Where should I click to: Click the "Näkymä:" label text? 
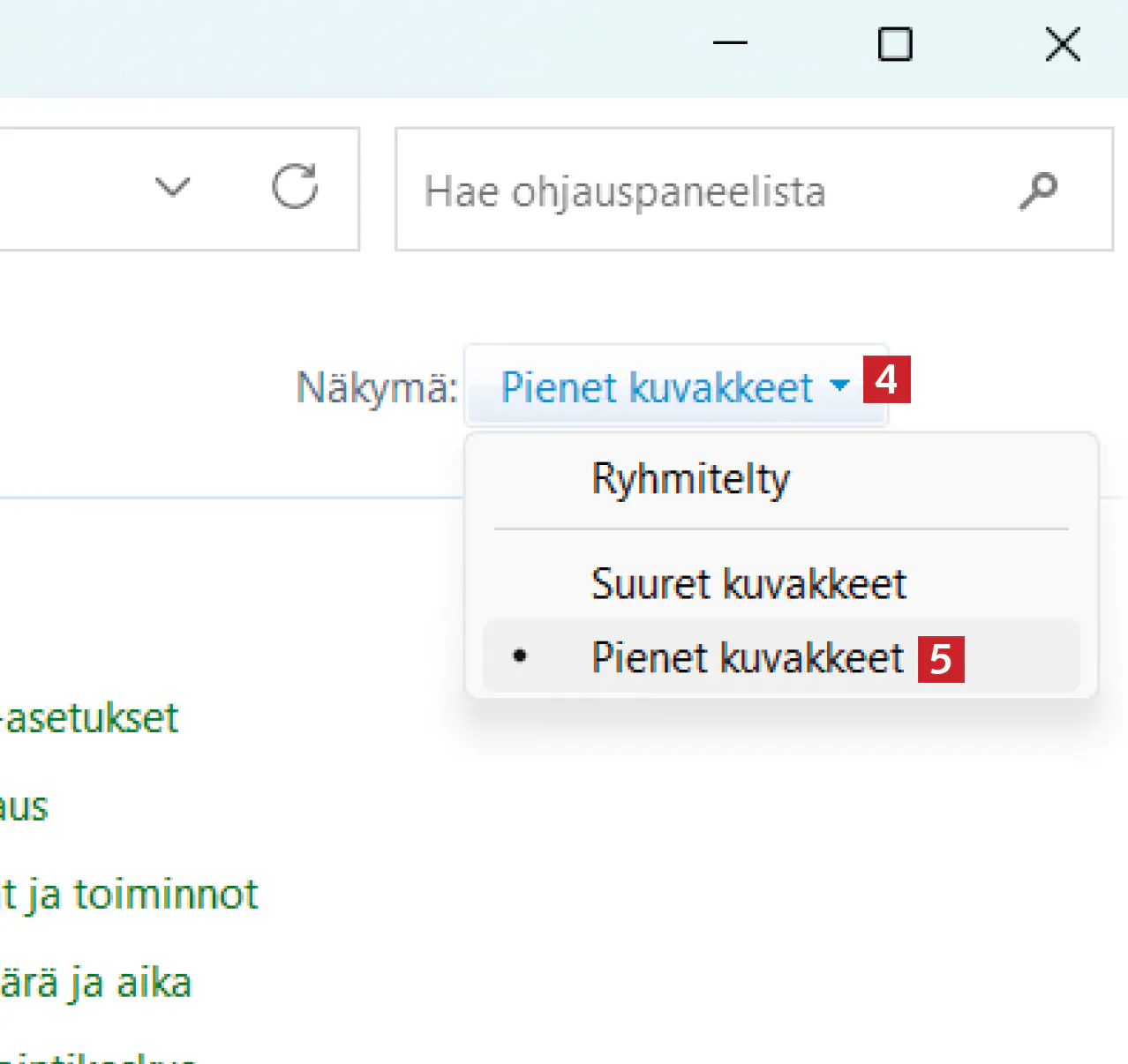click(x=377, y=387)
